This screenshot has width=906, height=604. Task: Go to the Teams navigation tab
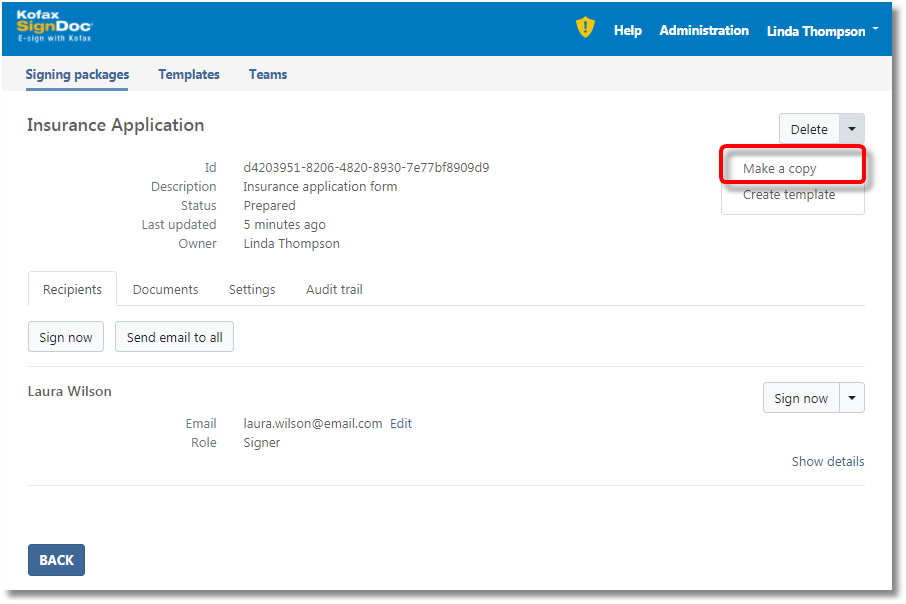click(x=268, y=74)
